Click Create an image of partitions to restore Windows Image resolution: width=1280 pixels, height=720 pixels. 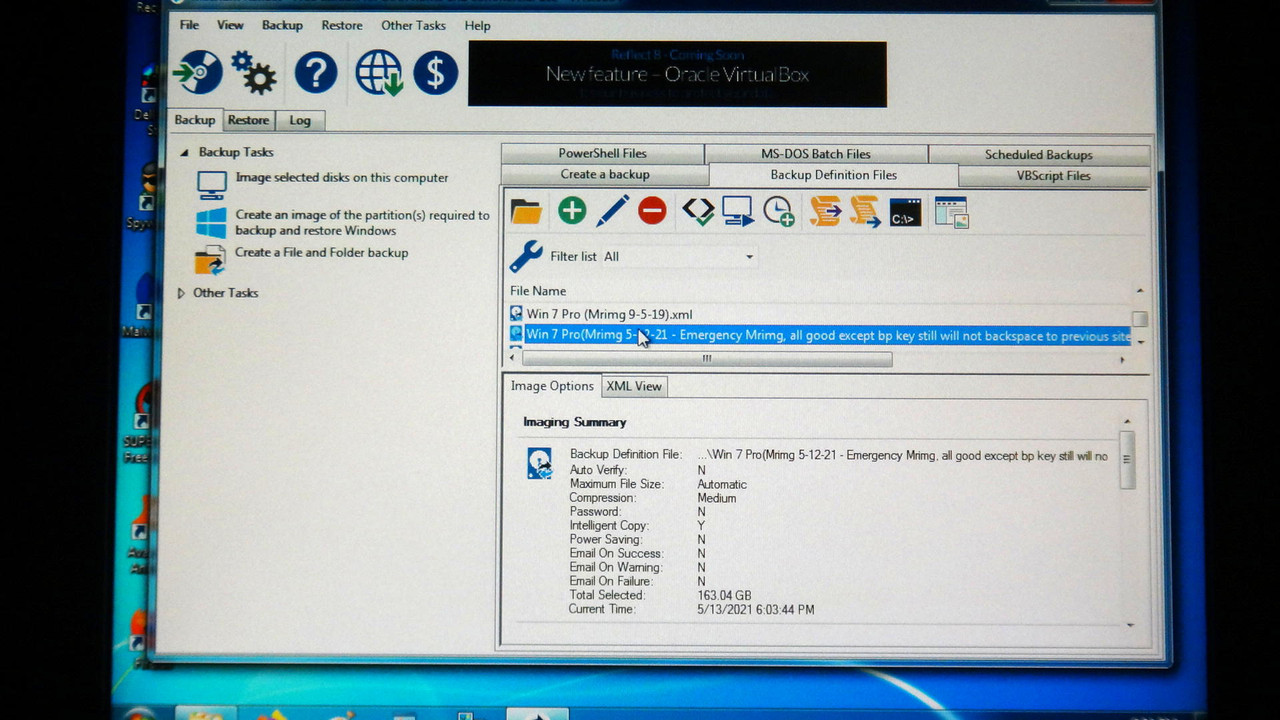(362, 222)
